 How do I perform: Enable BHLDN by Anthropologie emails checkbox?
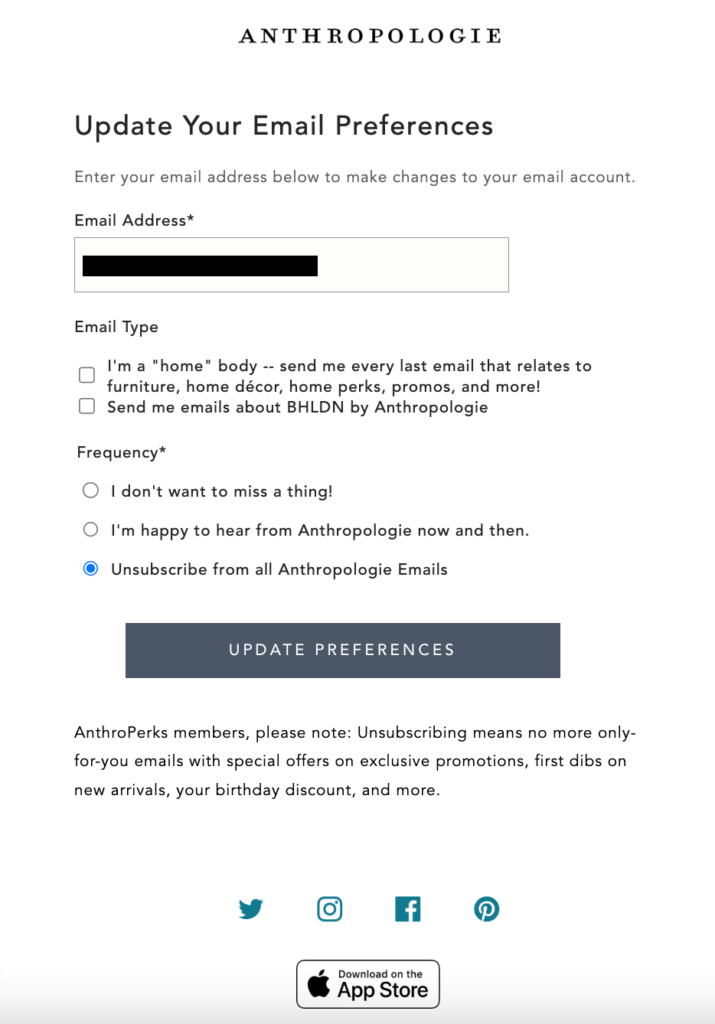(x=87, y=407)
